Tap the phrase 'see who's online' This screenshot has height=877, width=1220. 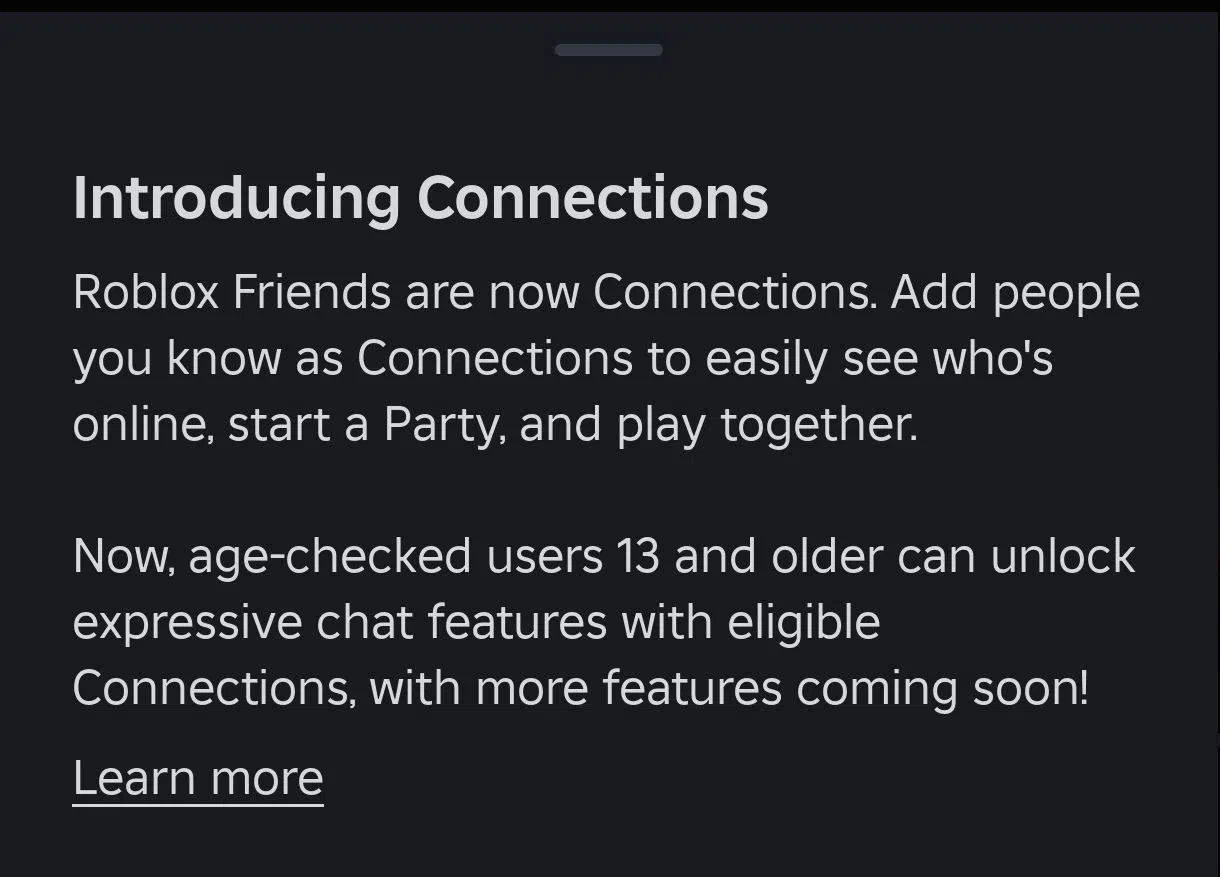948,359
